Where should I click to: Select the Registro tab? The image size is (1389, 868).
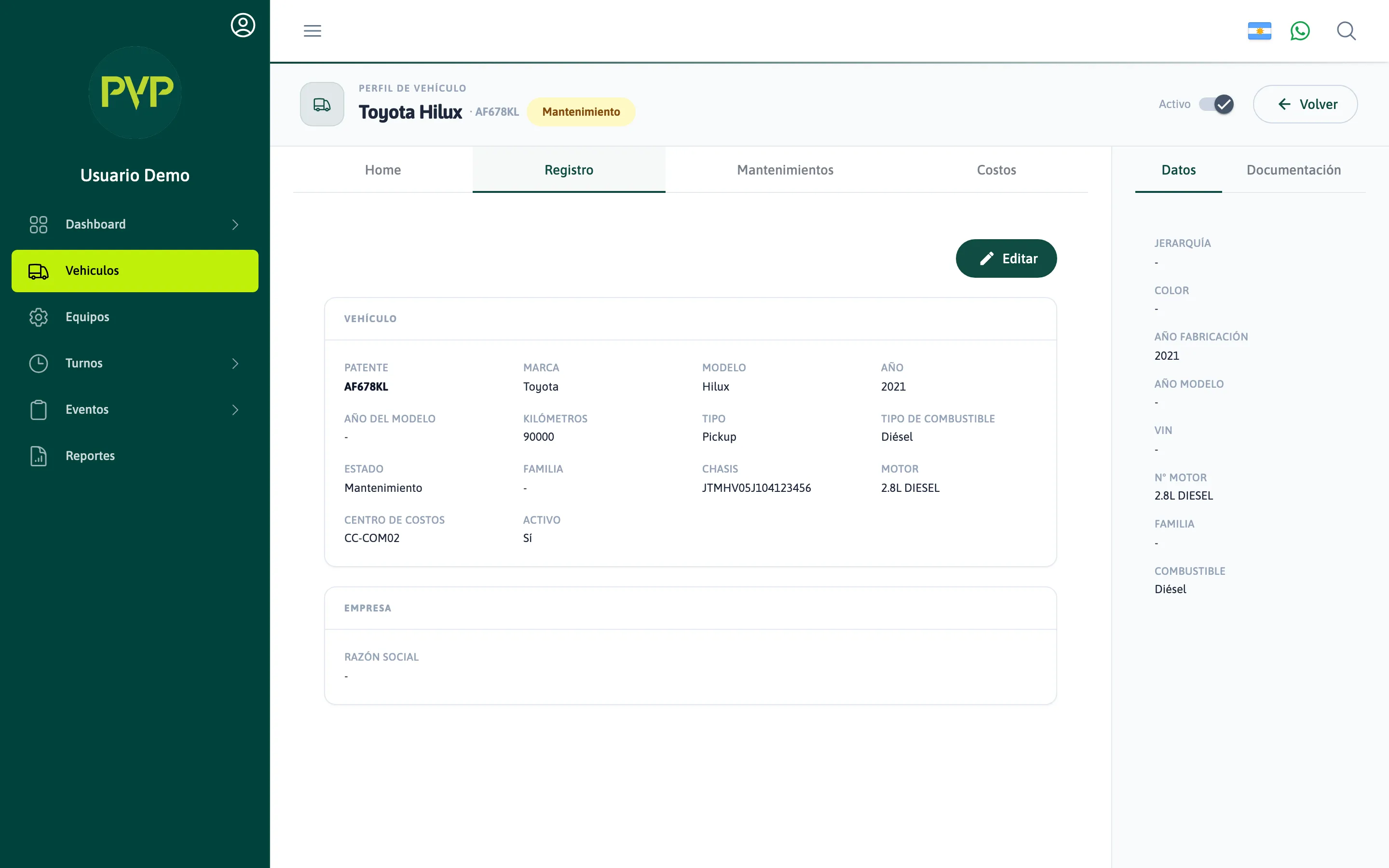click(569, 170)
